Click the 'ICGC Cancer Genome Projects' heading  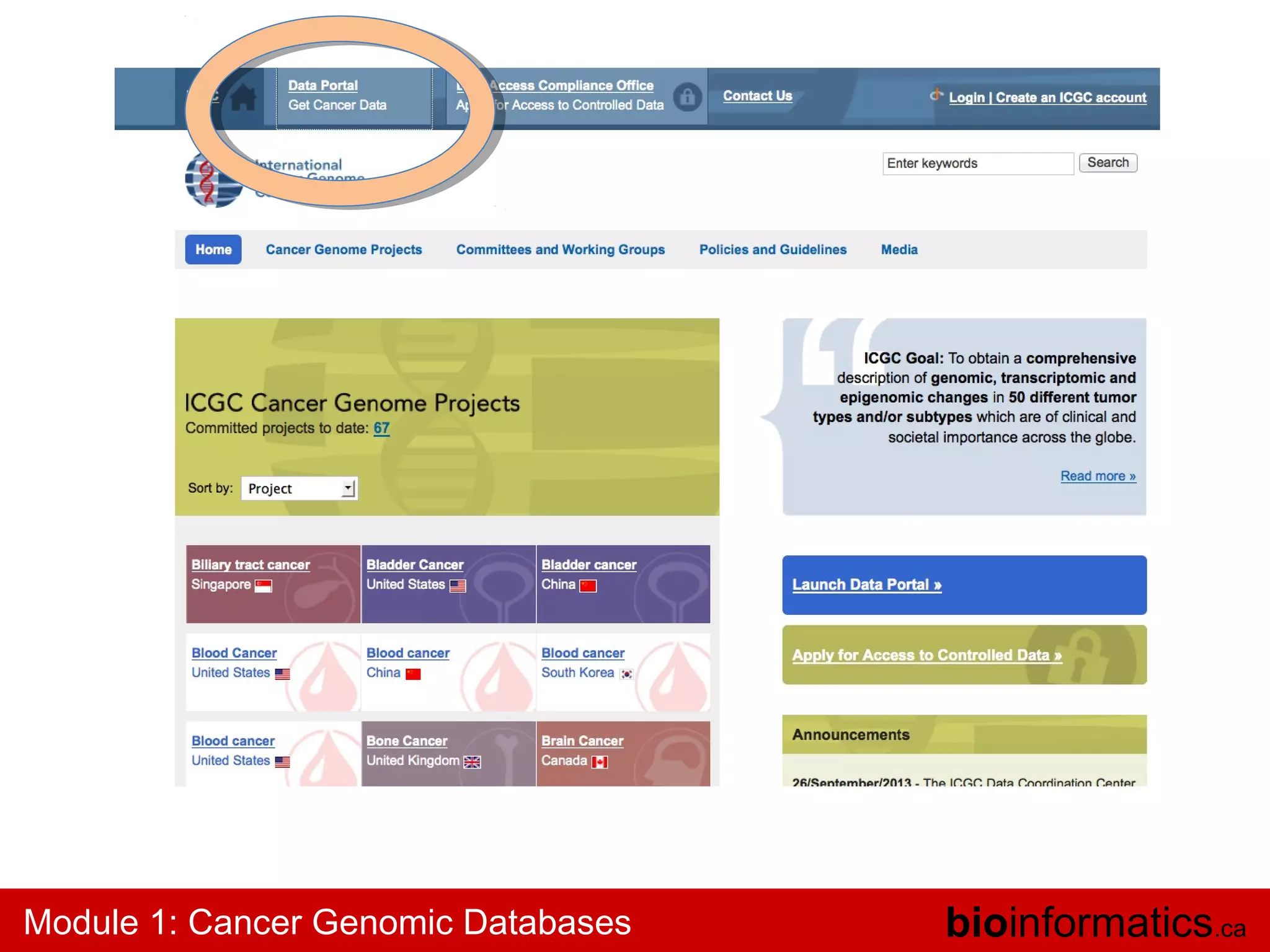(352, 403)
